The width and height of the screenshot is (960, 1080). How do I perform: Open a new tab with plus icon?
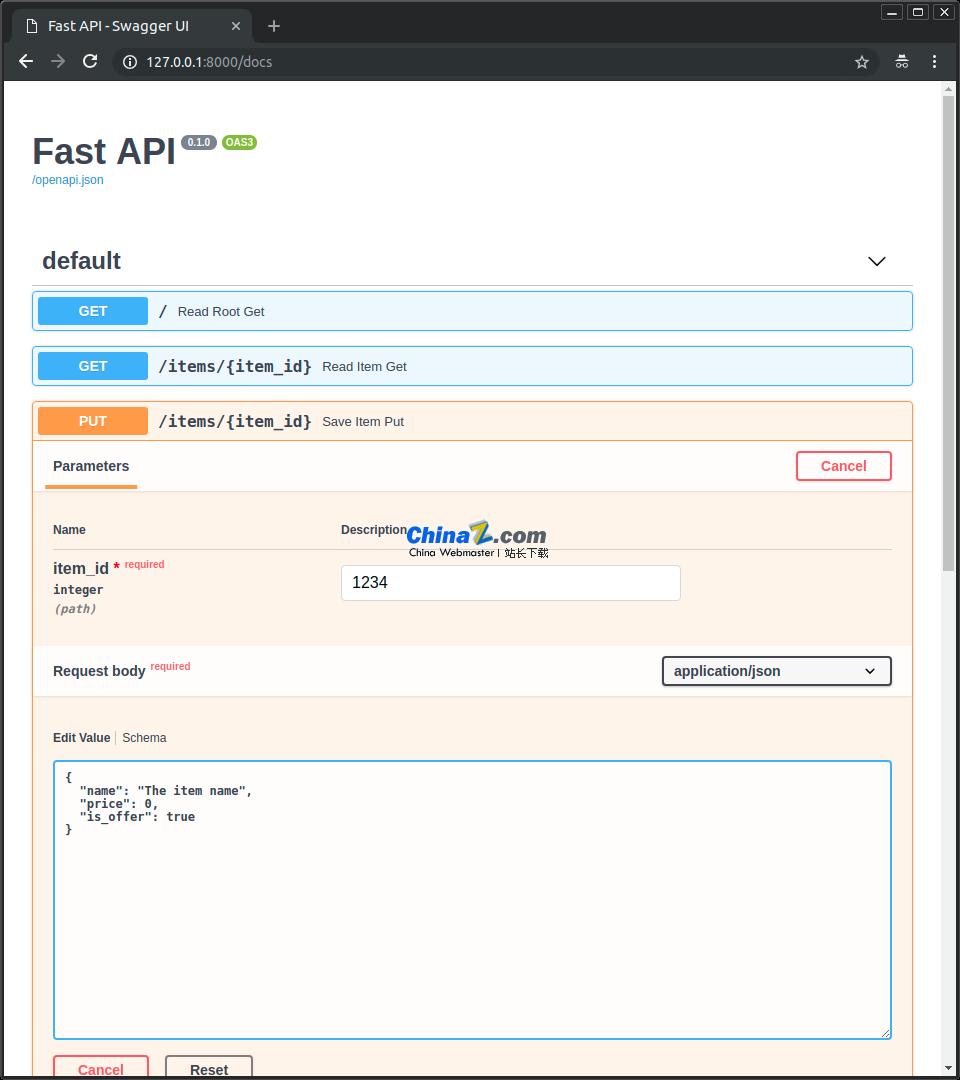click(274, 26)
